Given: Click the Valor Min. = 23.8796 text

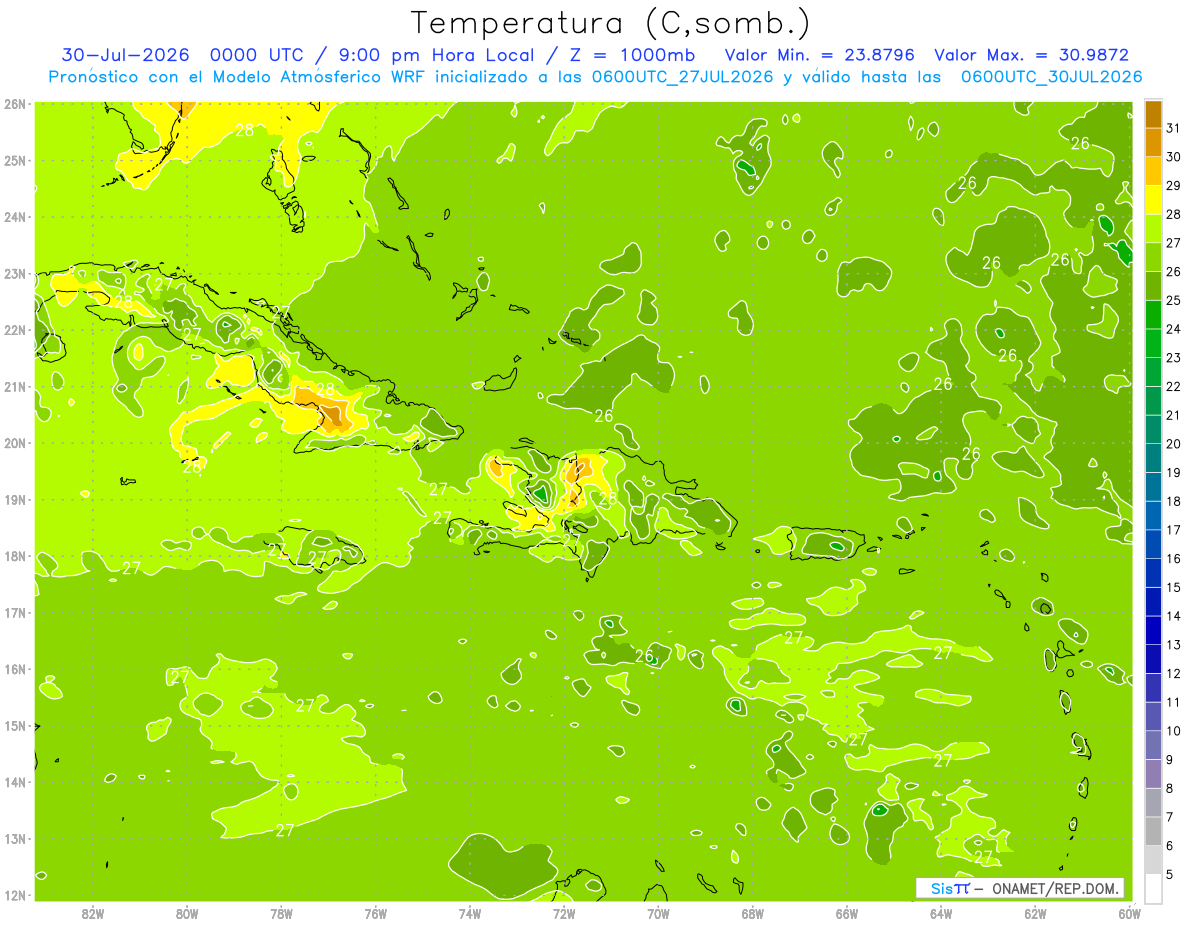Looking at the screenshot, I should (822, 55).
